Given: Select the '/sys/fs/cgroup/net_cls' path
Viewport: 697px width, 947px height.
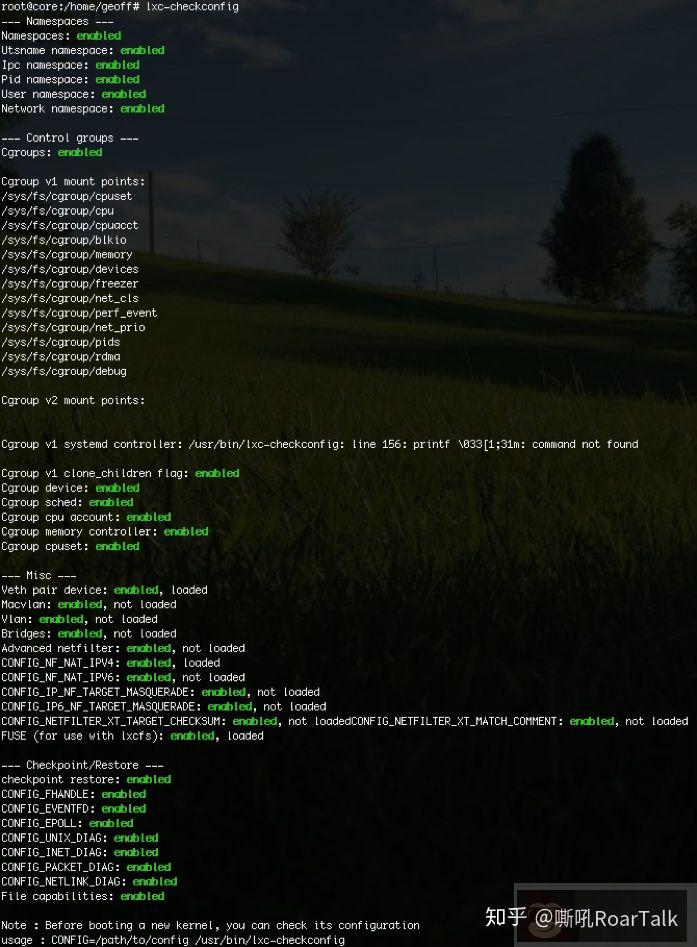Looking at the screenshot, I should click(x=69, y=298).
